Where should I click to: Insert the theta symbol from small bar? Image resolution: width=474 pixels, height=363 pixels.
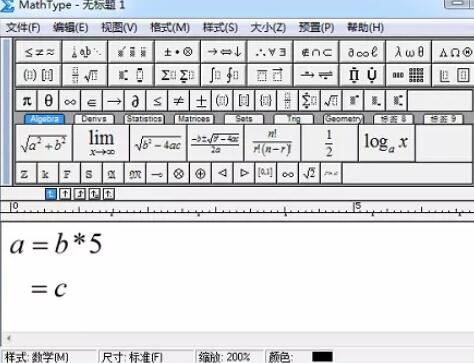48,100
